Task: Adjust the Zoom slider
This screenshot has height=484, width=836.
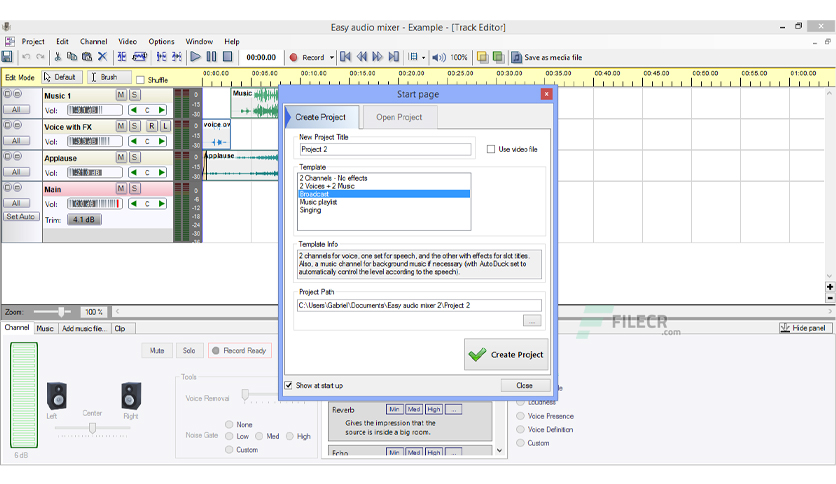Action: (62, 312)
